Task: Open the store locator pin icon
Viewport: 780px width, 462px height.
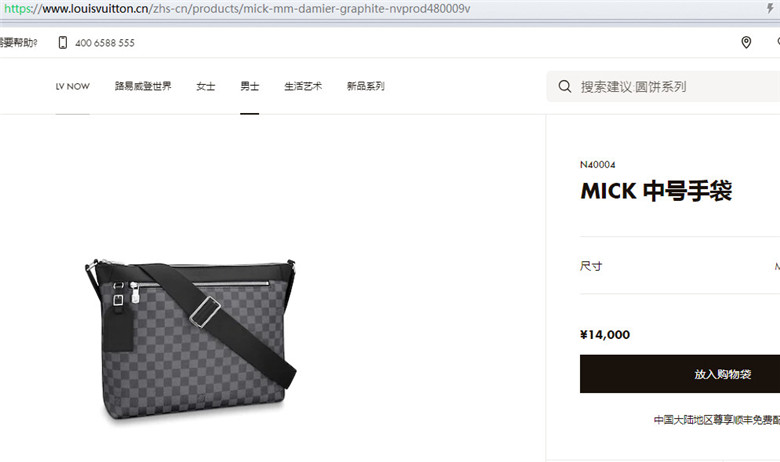Action: point(746,42)
